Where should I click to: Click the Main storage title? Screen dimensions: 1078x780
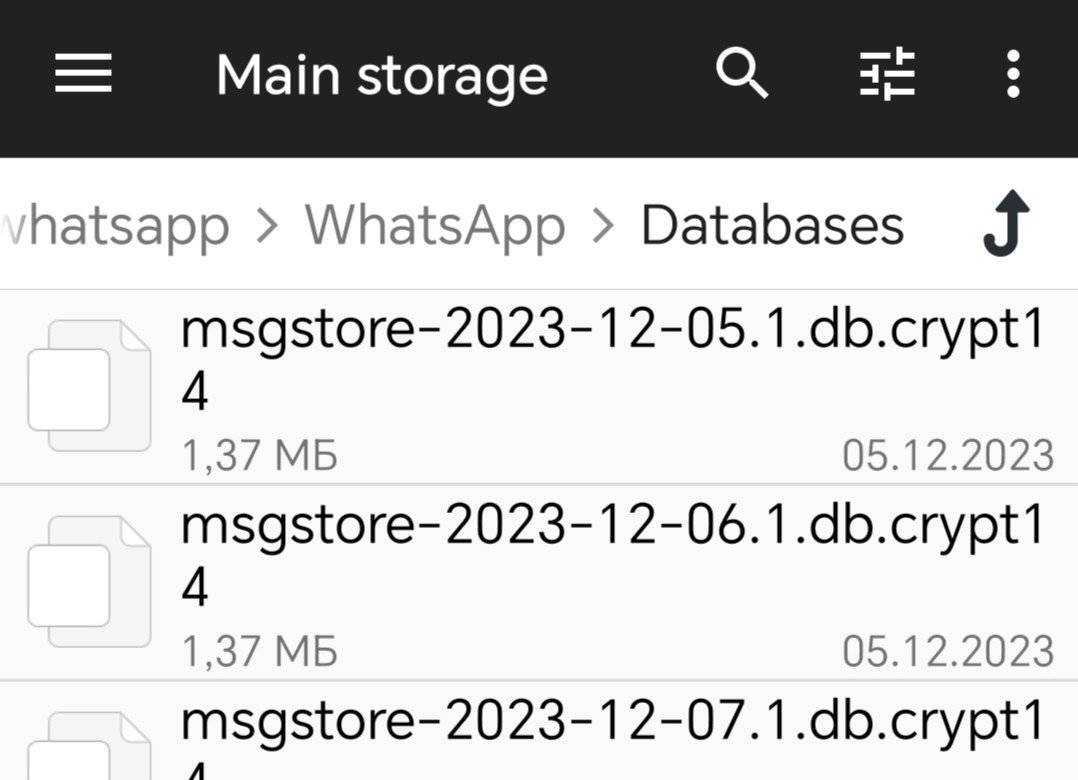click(382, 76)
